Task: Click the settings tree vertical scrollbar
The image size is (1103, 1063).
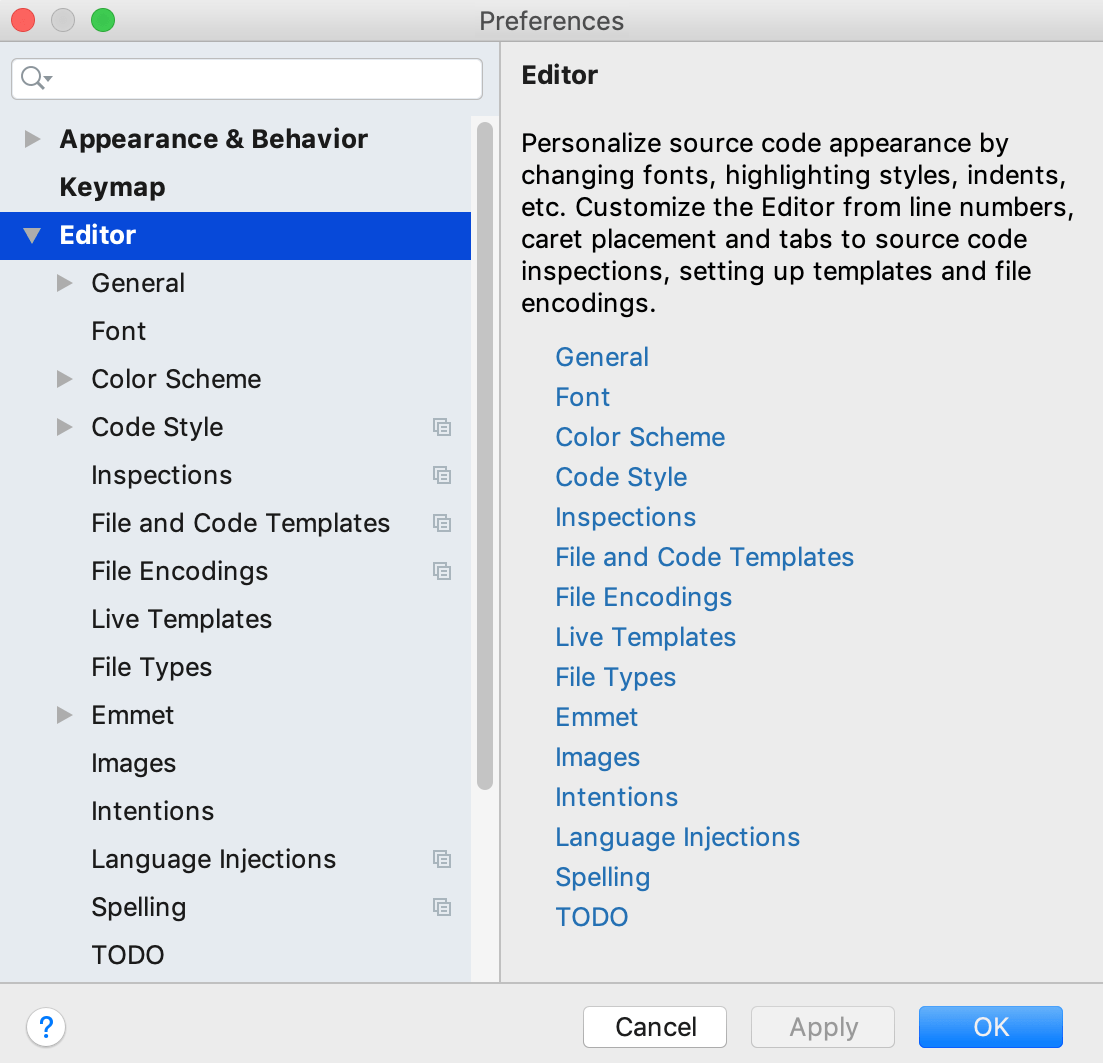Action: (485, 456)
